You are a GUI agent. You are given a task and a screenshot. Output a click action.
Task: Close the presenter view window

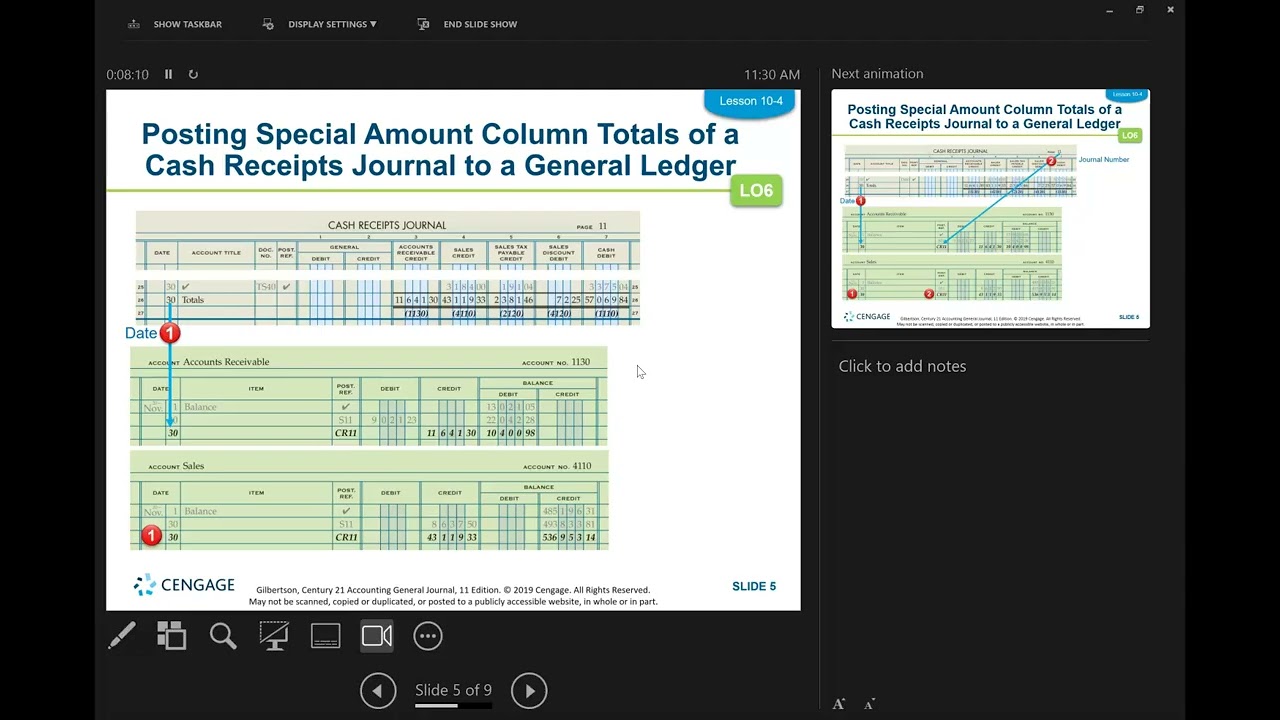click(1170, 10)
